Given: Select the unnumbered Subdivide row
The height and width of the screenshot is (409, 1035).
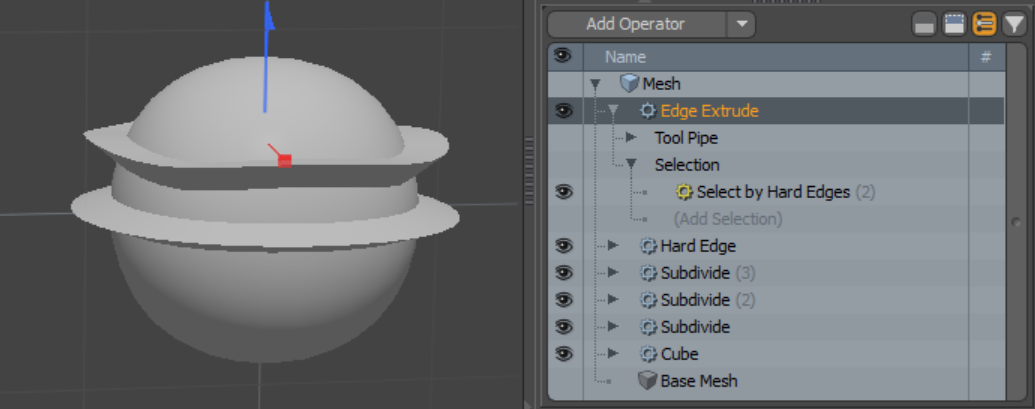Looking at the screenshot, I should coord(695,327).
